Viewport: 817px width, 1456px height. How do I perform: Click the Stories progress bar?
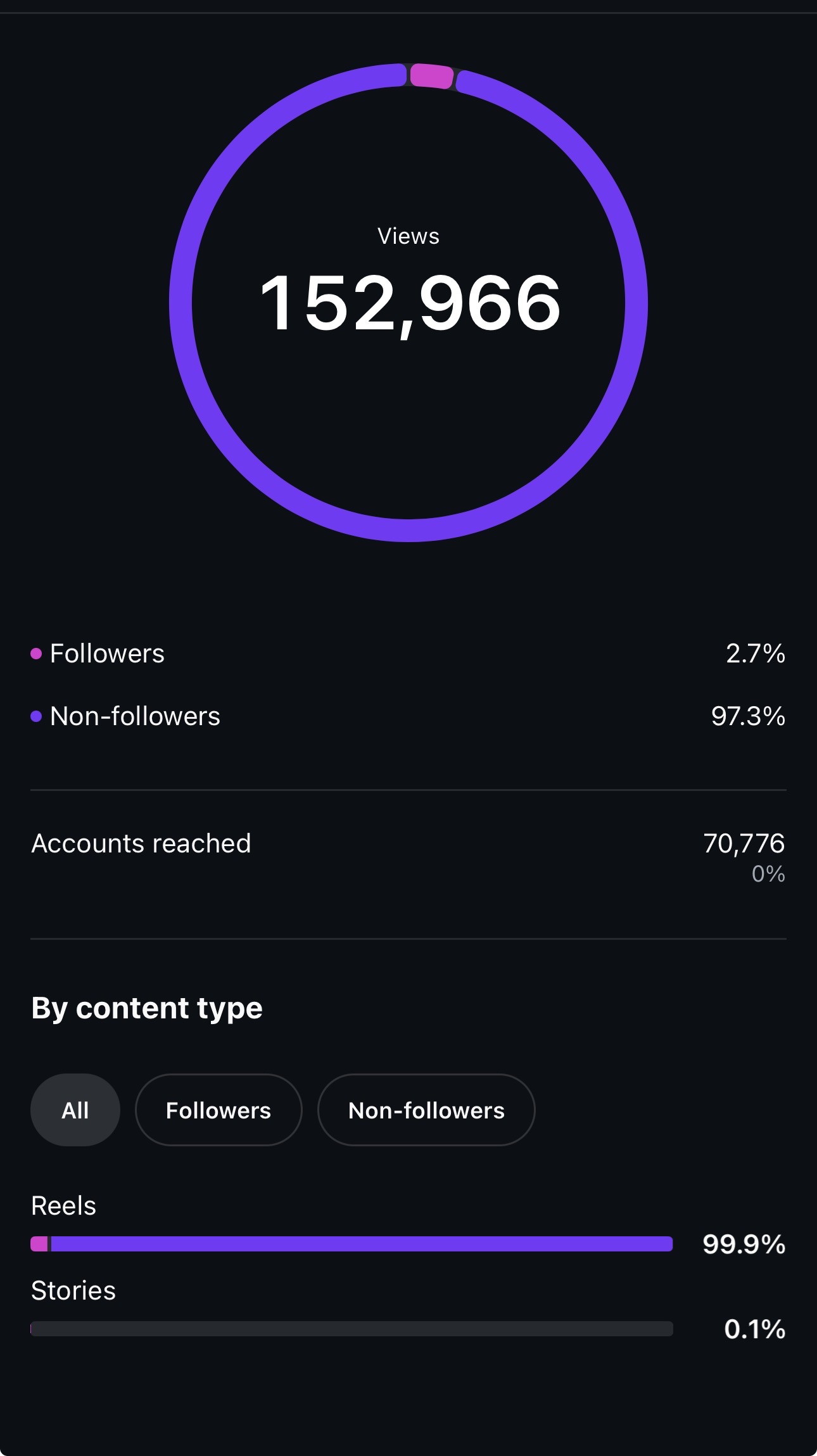(x=351, y=1328)
